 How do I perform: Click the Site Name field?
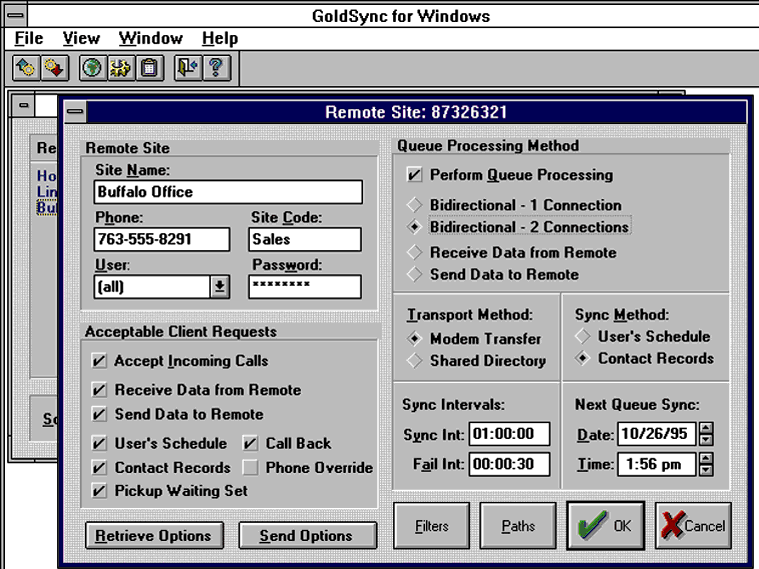pos(228,192)
